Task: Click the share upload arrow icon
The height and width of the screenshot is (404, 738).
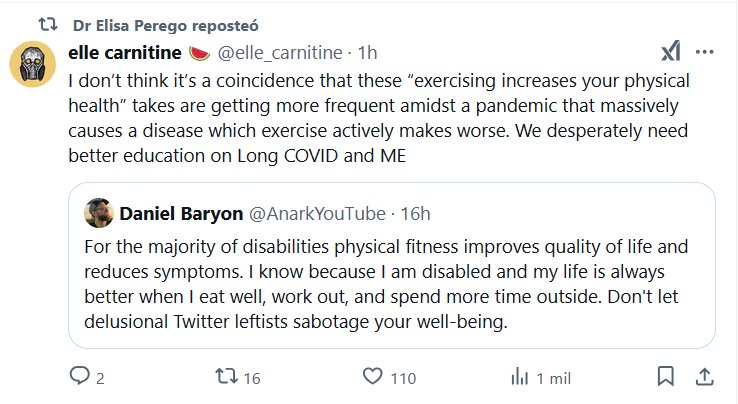Action: point(703,377)
